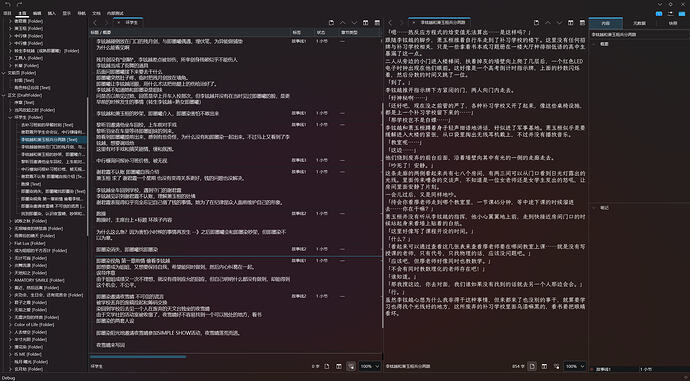Viewport: 690px width, 381px height.
Task: Go to next document in left editor
Action: [354, 22]
